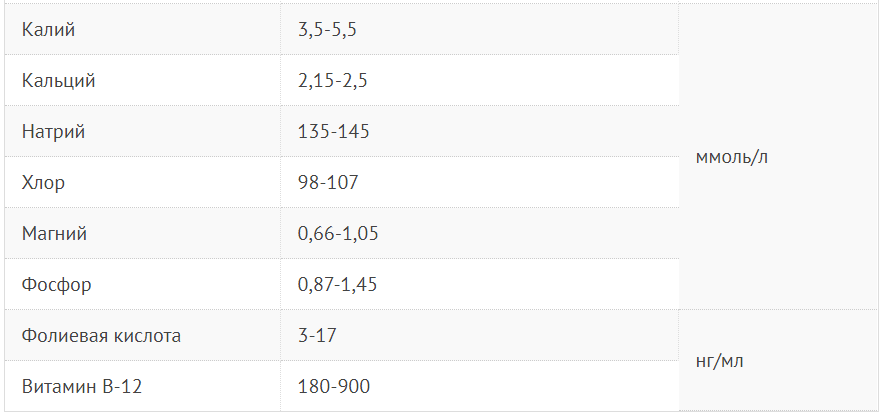Viewport: 884px width, 415px height.
Task: Click the 3-17 range value
Action: [316, 336]
